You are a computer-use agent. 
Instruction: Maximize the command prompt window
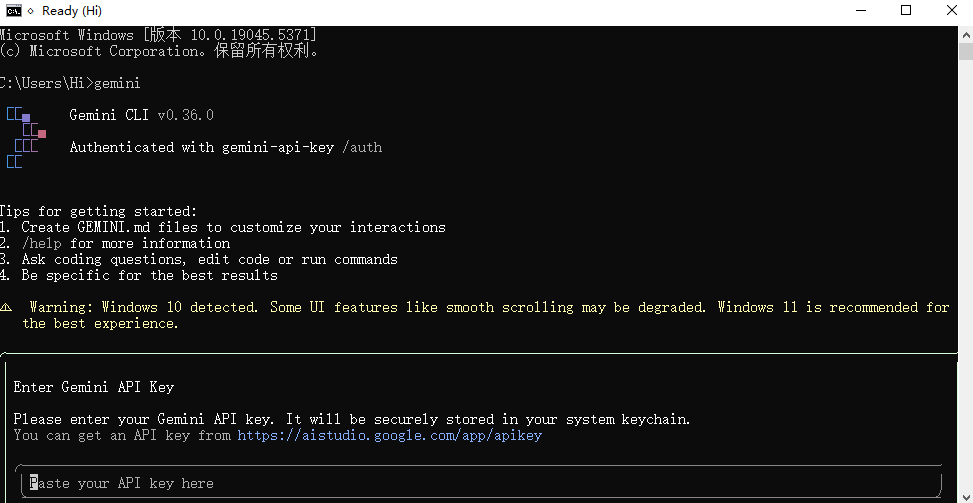coord(906,11)
